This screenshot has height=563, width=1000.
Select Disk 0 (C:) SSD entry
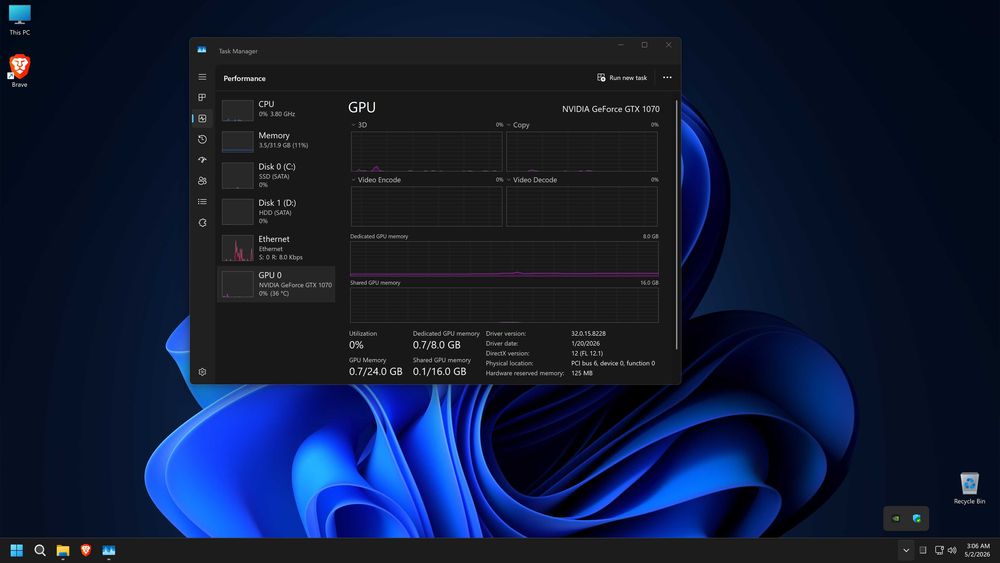click(276, 175)
